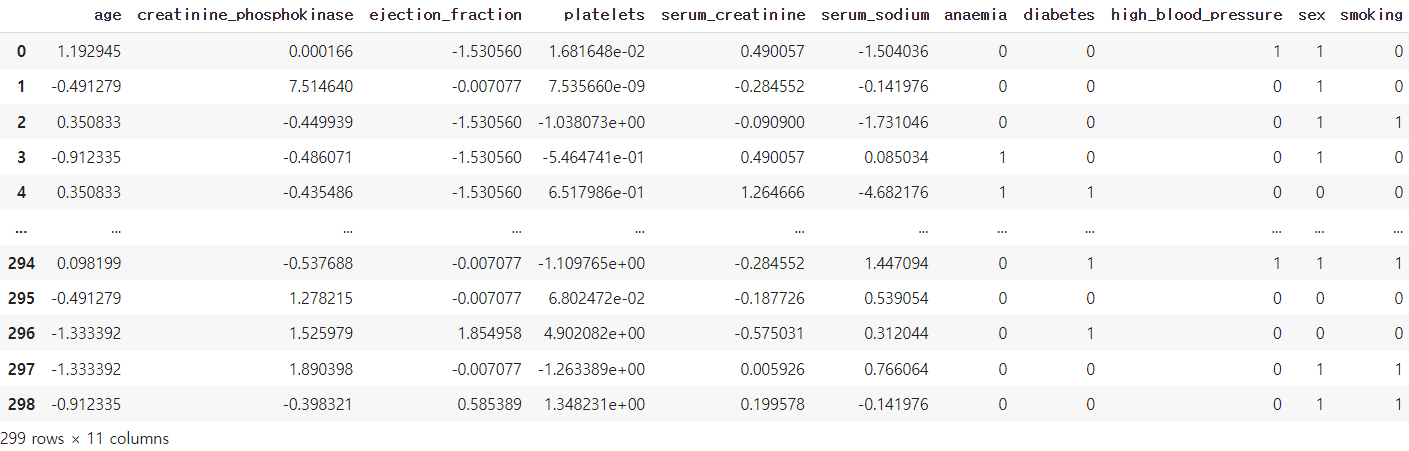Select row index 294
Screen dimensions: 1409x451
pyautogui.click(x=21, y=263)
